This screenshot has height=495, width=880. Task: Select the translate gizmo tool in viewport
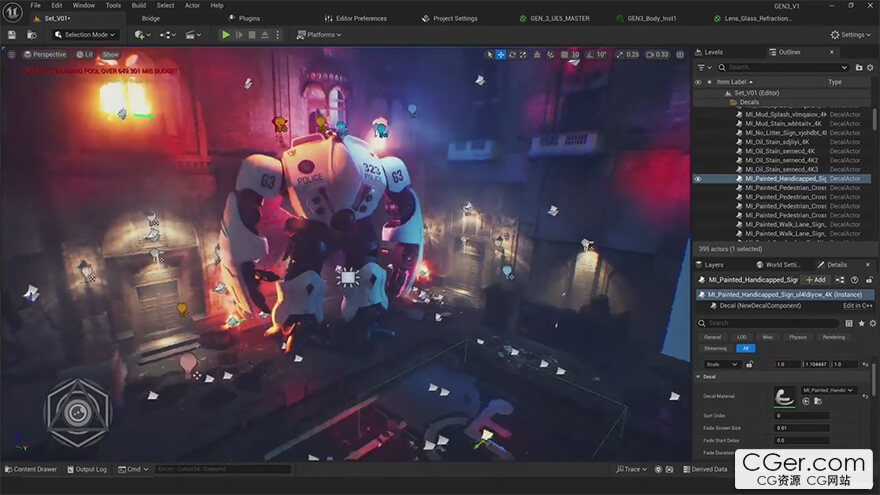[x=501, y=54]
